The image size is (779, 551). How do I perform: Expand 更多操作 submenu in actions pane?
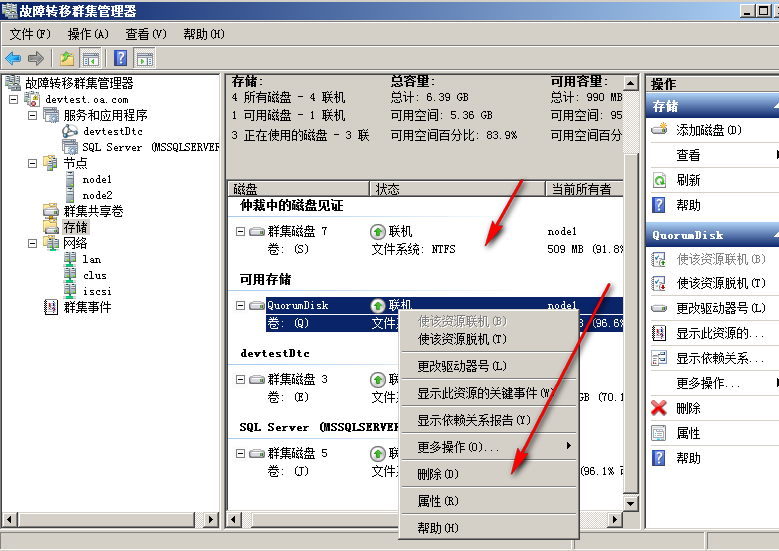776,383
